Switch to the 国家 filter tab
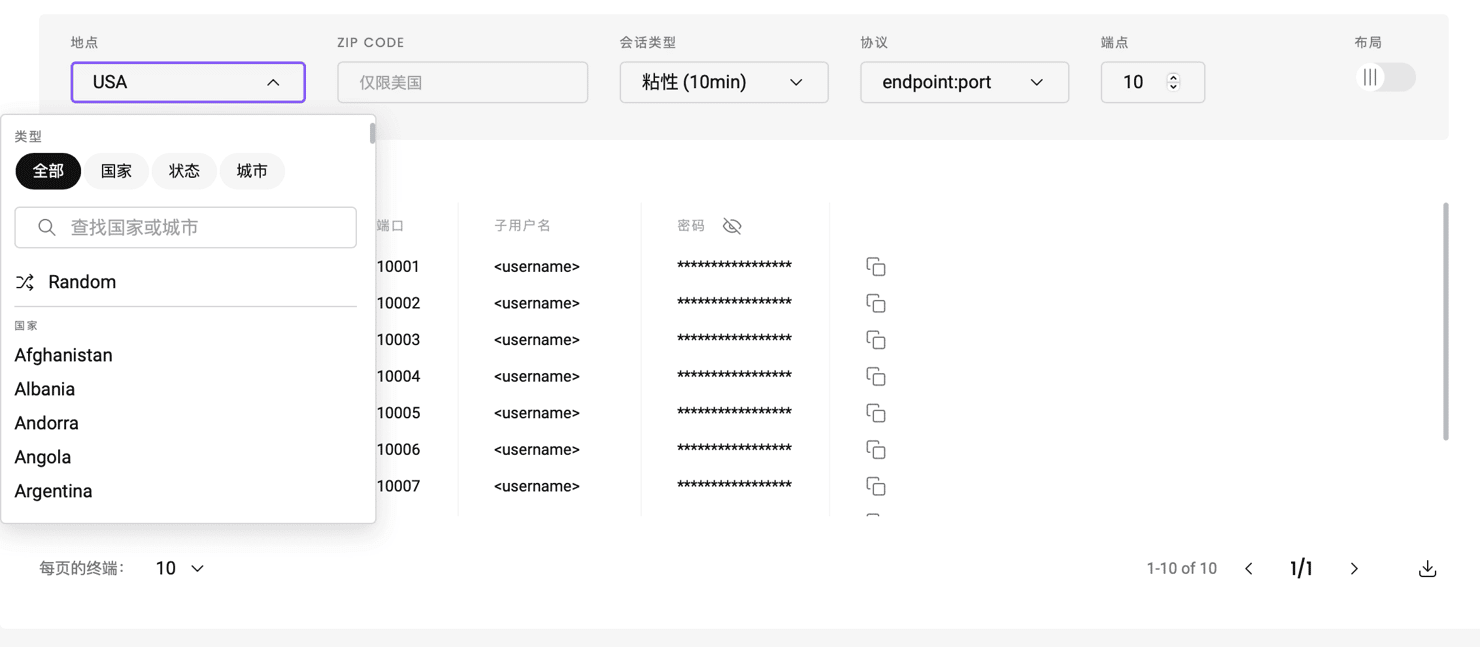 (x=116, y=171)
